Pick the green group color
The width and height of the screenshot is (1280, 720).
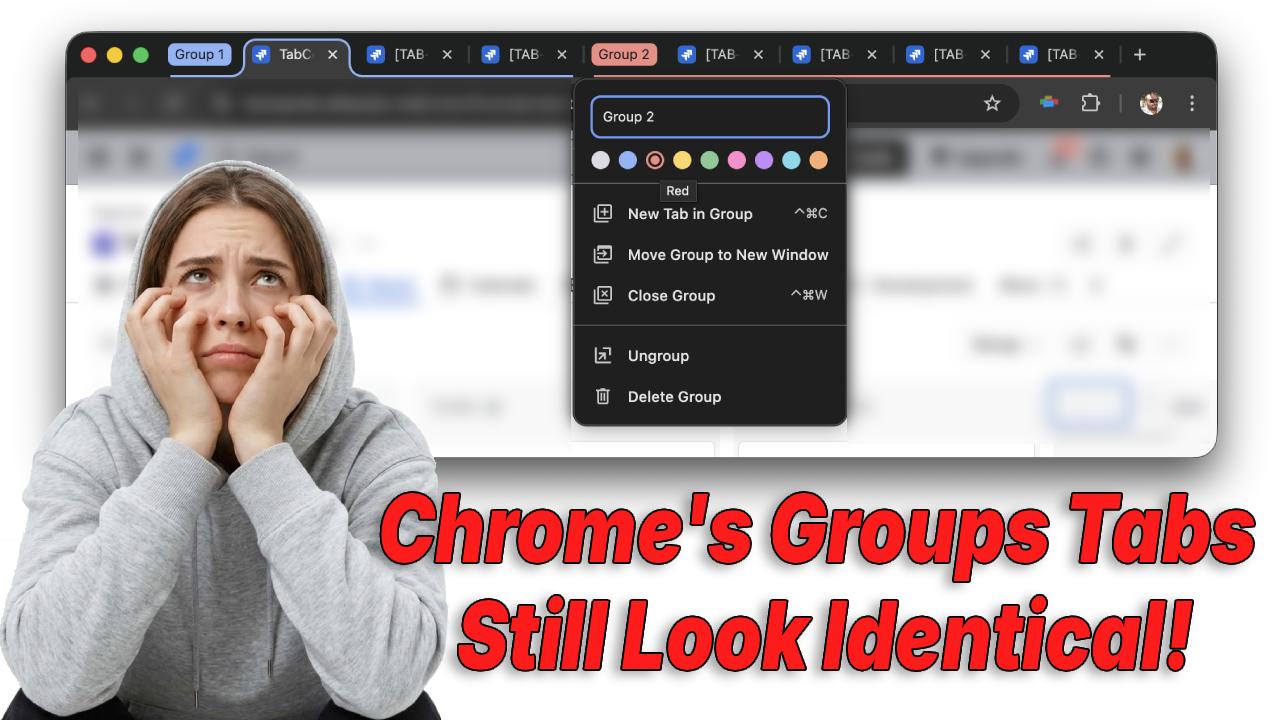click(x=710, y=160)
